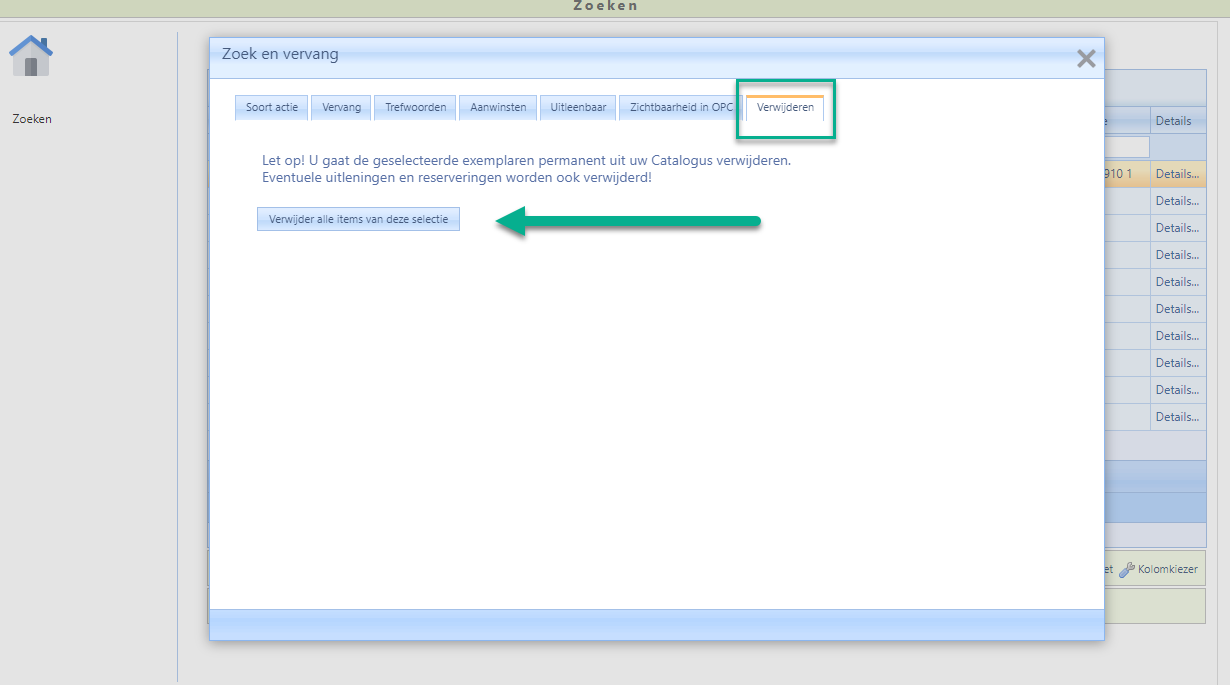Select the Trefwoorden tab
1230x685 pixels.
pyautogui.click(x=415, y=108)
